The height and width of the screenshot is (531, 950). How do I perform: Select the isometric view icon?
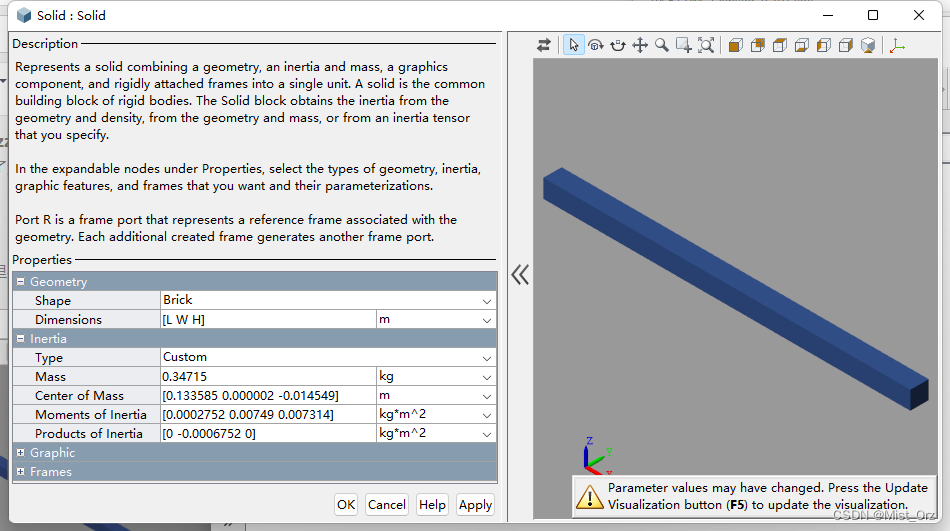click(868, 45)
